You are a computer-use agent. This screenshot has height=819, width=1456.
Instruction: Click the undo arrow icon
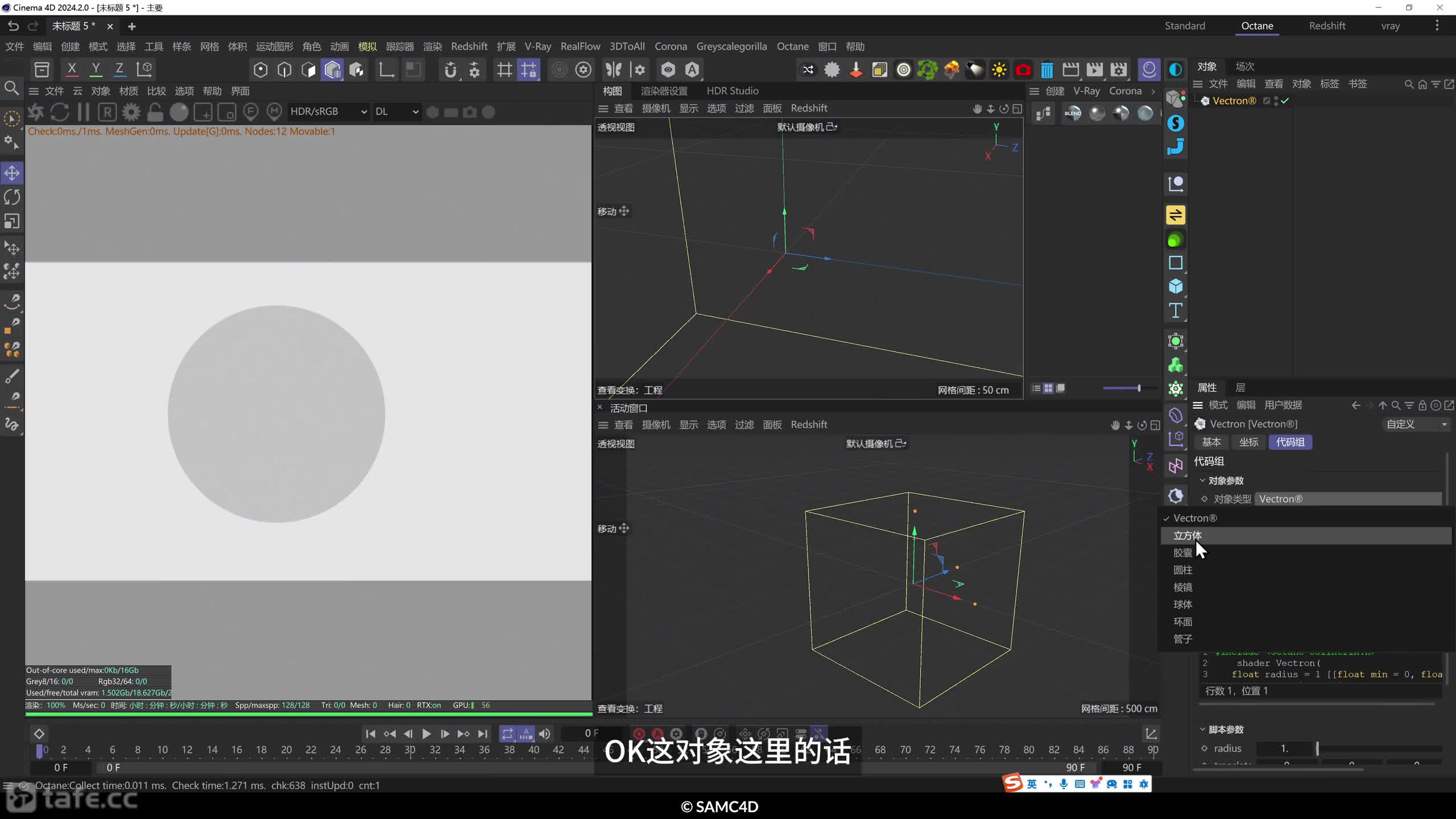coord(13,26)
